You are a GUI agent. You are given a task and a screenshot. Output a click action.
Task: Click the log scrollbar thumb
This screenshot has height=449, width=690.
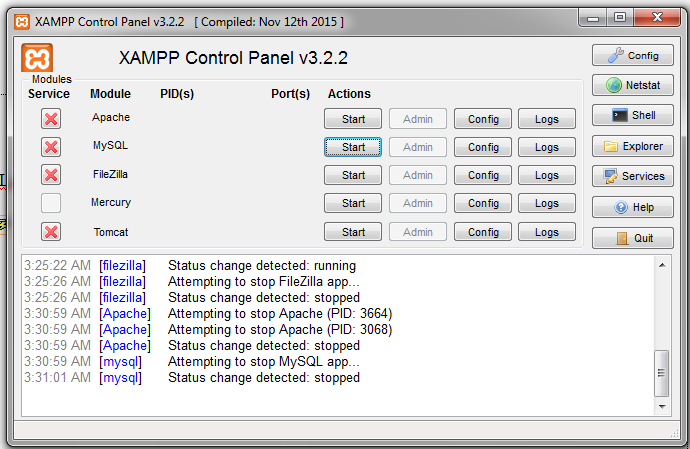pyautogui.click(x=661, y=373)
